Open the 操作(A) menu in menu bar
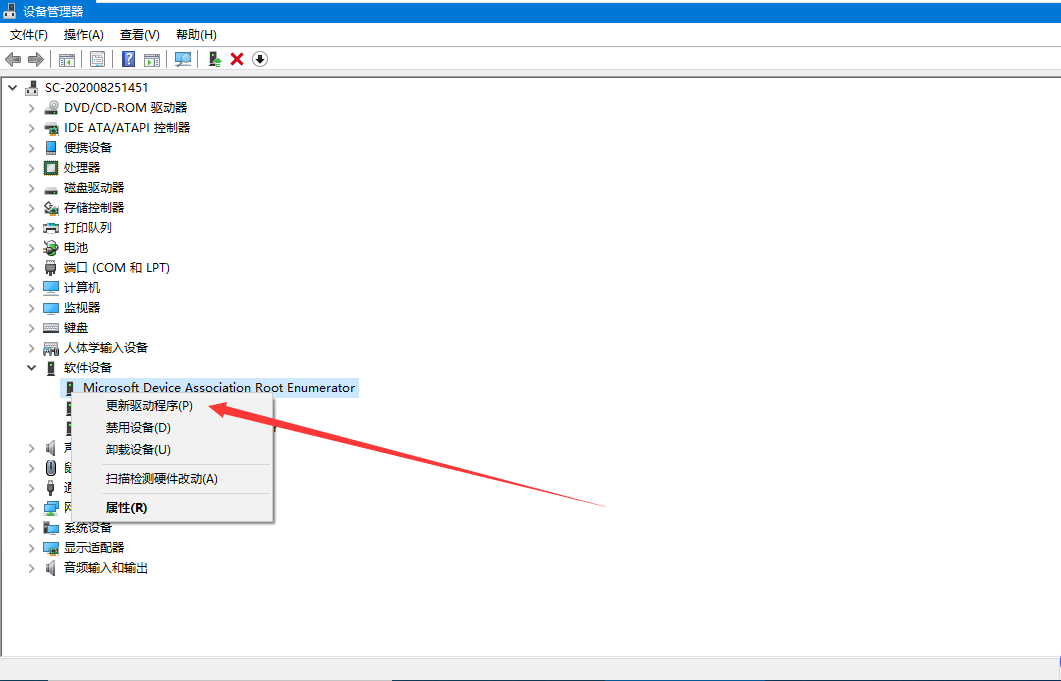This screenshot has height=681, width=1061. 84,35
